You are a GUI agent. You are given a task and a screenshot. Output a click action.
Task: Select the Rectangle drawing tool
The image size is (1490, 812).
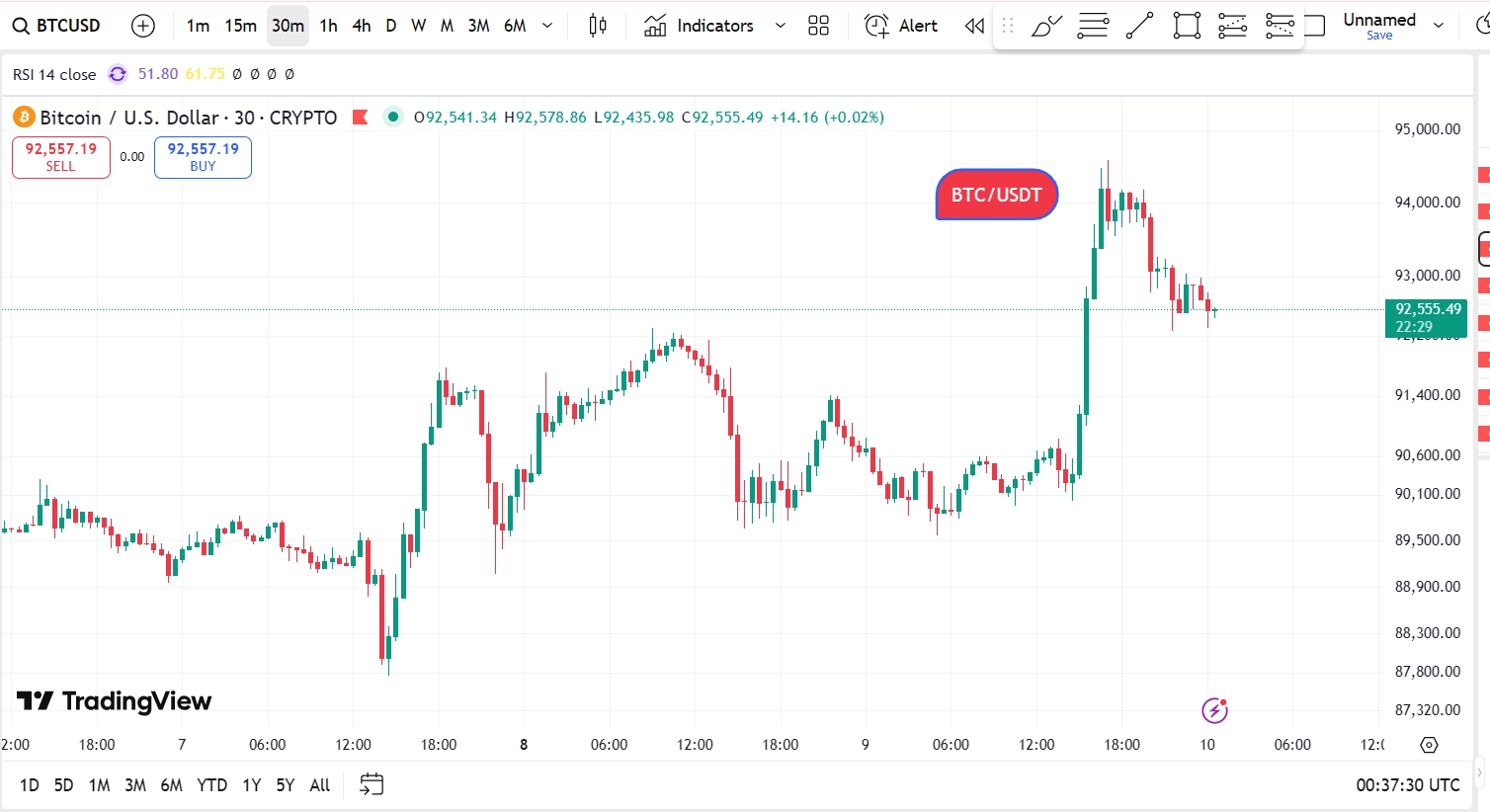(x=1186, y=25)
